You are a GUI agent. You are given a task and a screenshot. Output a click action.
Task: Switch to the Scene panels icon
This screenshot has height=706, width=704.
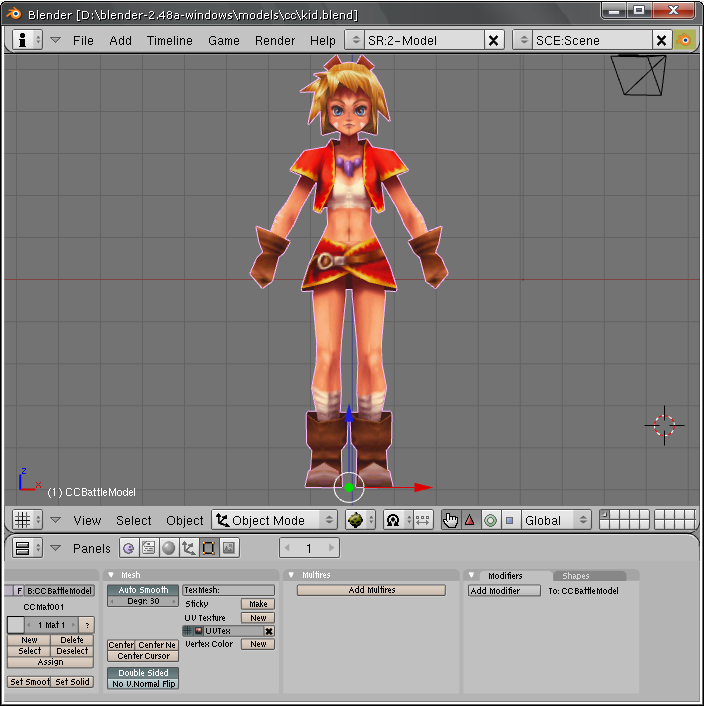(229, 548)
